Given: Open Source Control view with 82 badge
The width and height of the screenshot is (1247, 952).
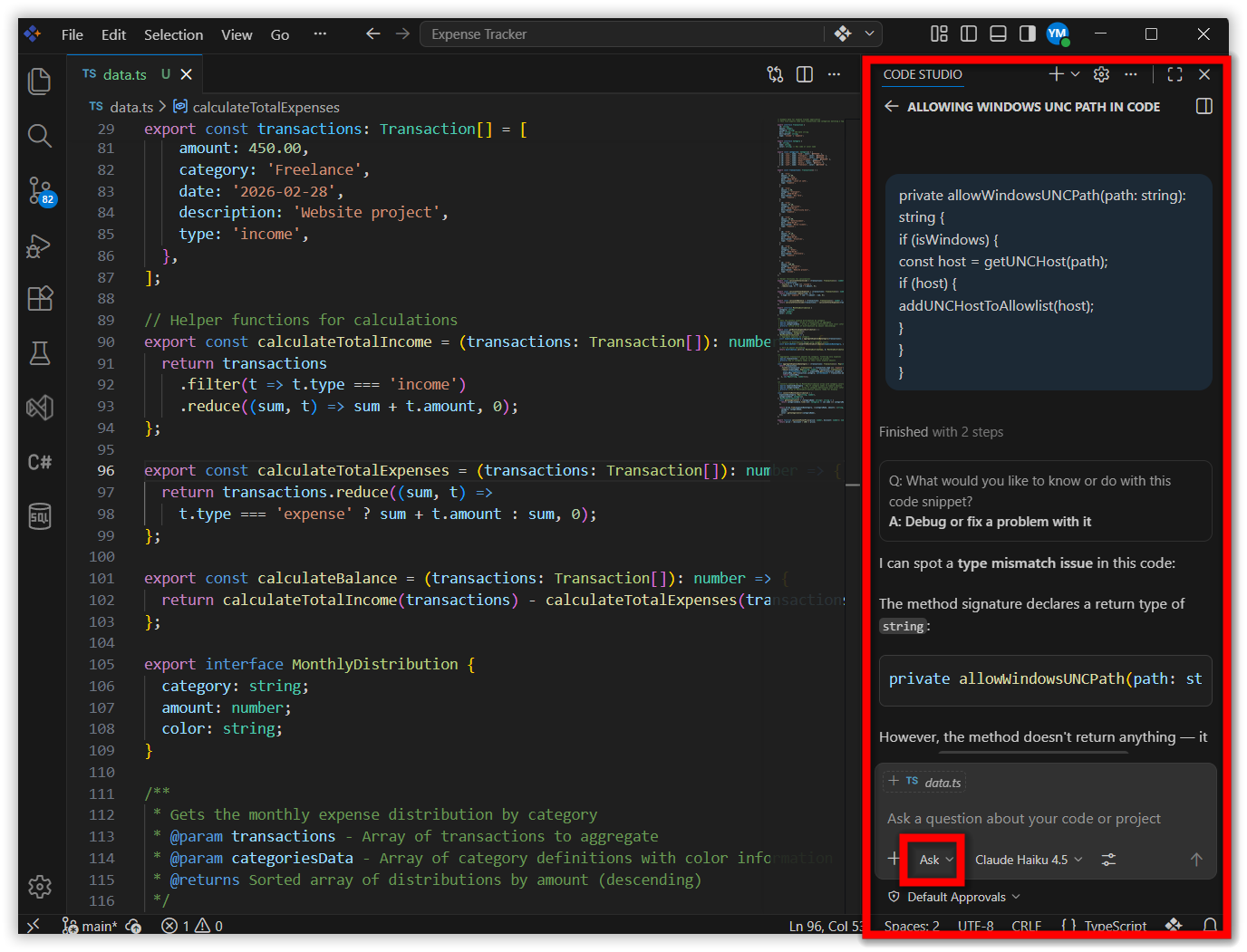Looking at the screenshot, I should [41, 191].
